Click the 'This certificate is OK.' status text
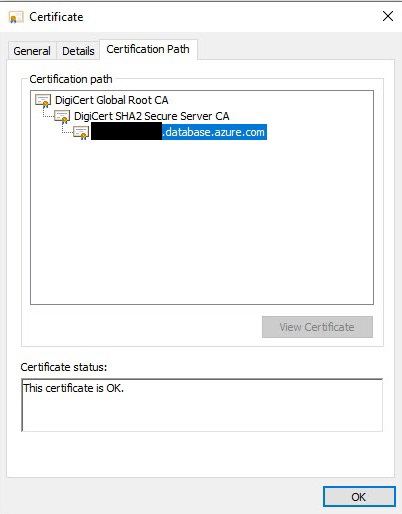 coord(73,388)
